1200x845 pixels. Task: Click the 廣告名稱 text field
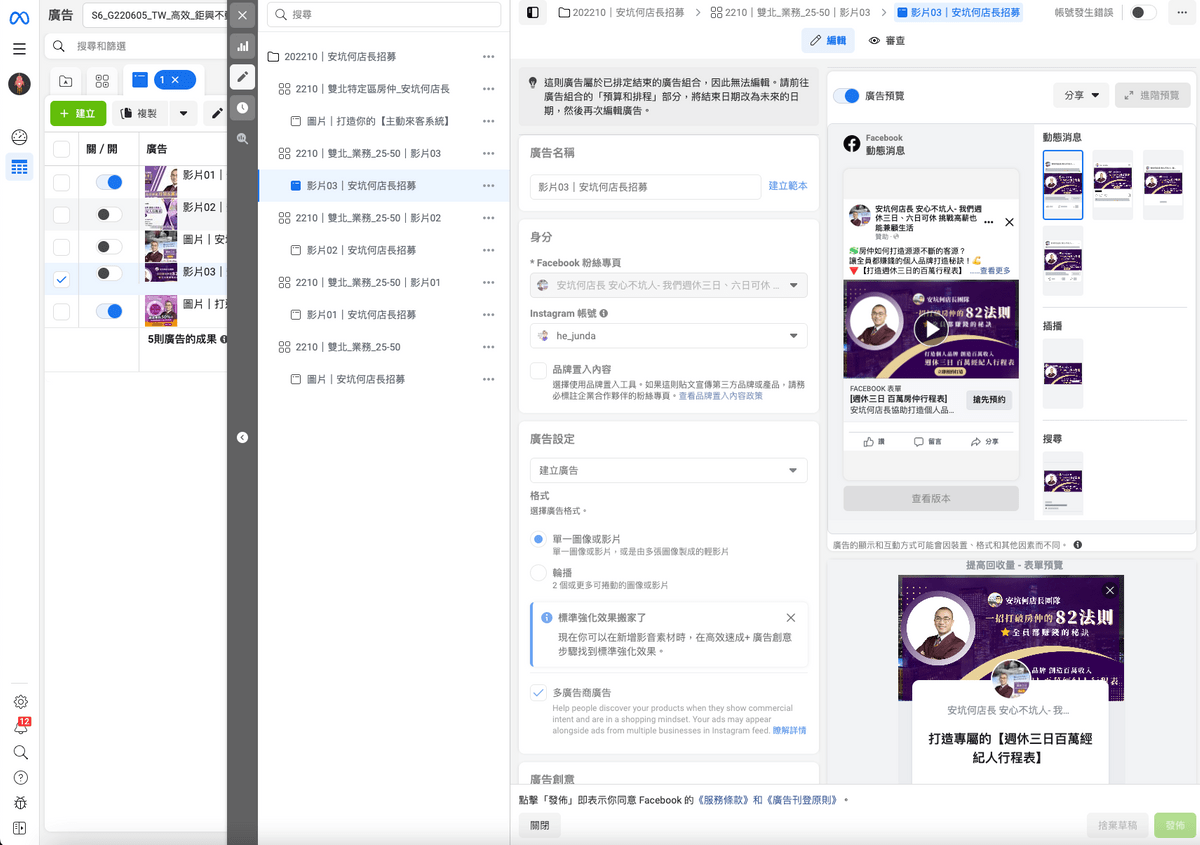645,187
